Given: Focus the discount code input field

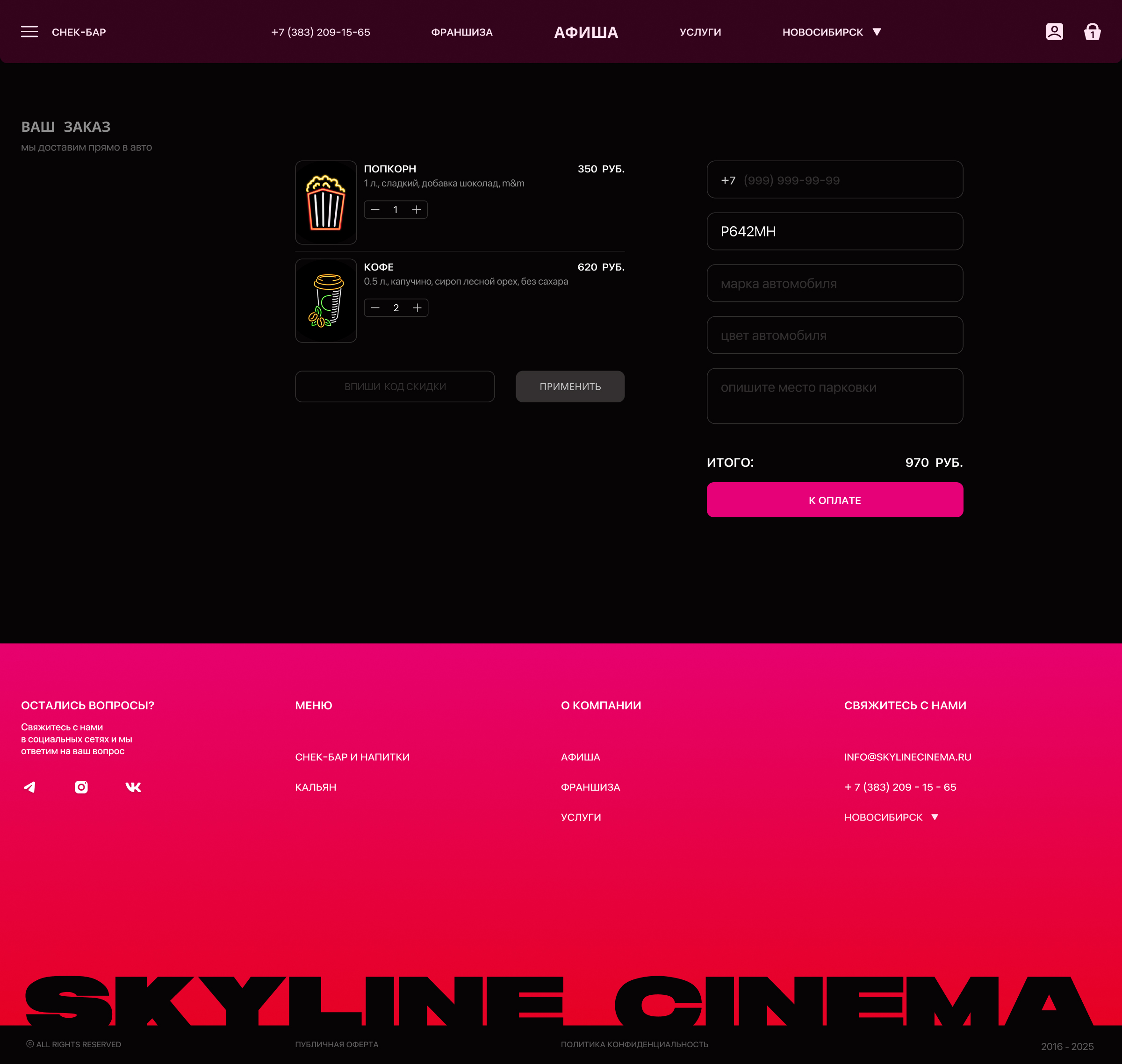Looking at the screenshot, I should (395, 386).
